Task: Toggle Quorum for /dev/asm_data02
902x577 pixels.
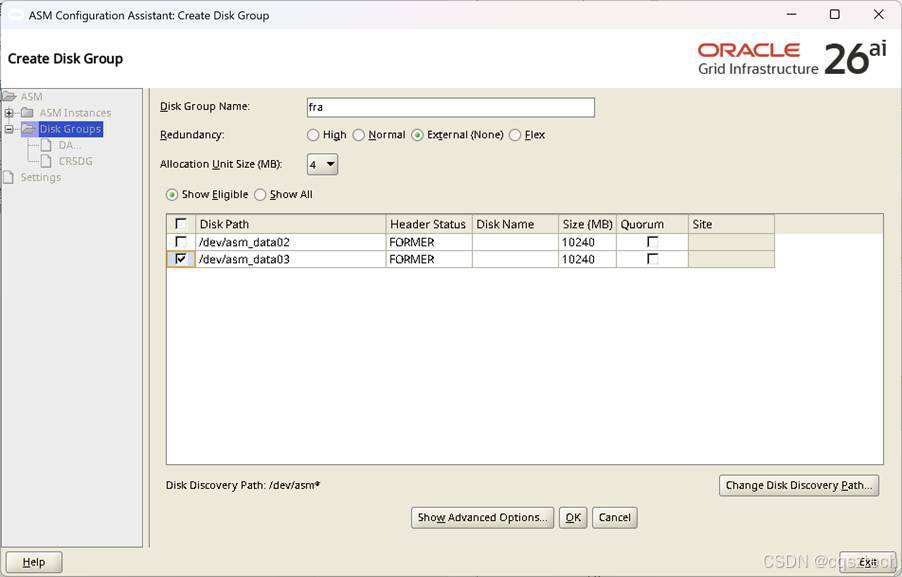Action: tap(652, 242)
